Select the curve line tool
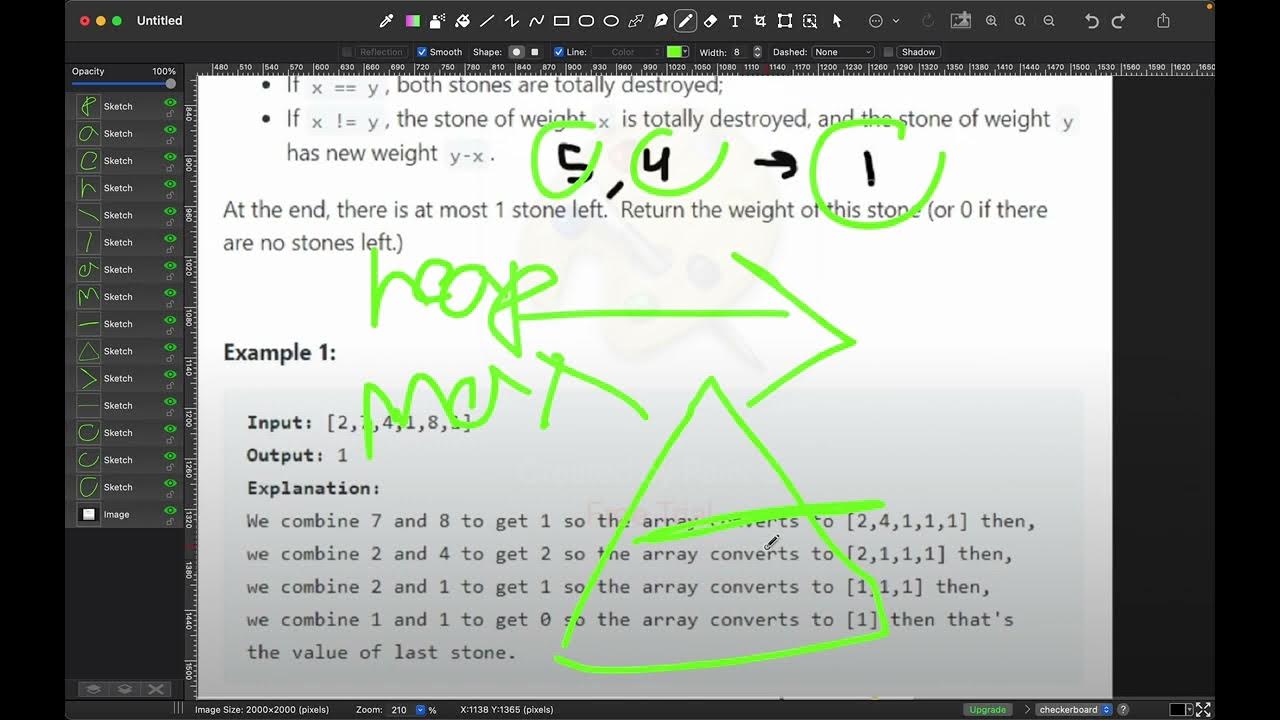This screenshot has width=1280, height=720. pyautogui.click(x=537, y=21)
